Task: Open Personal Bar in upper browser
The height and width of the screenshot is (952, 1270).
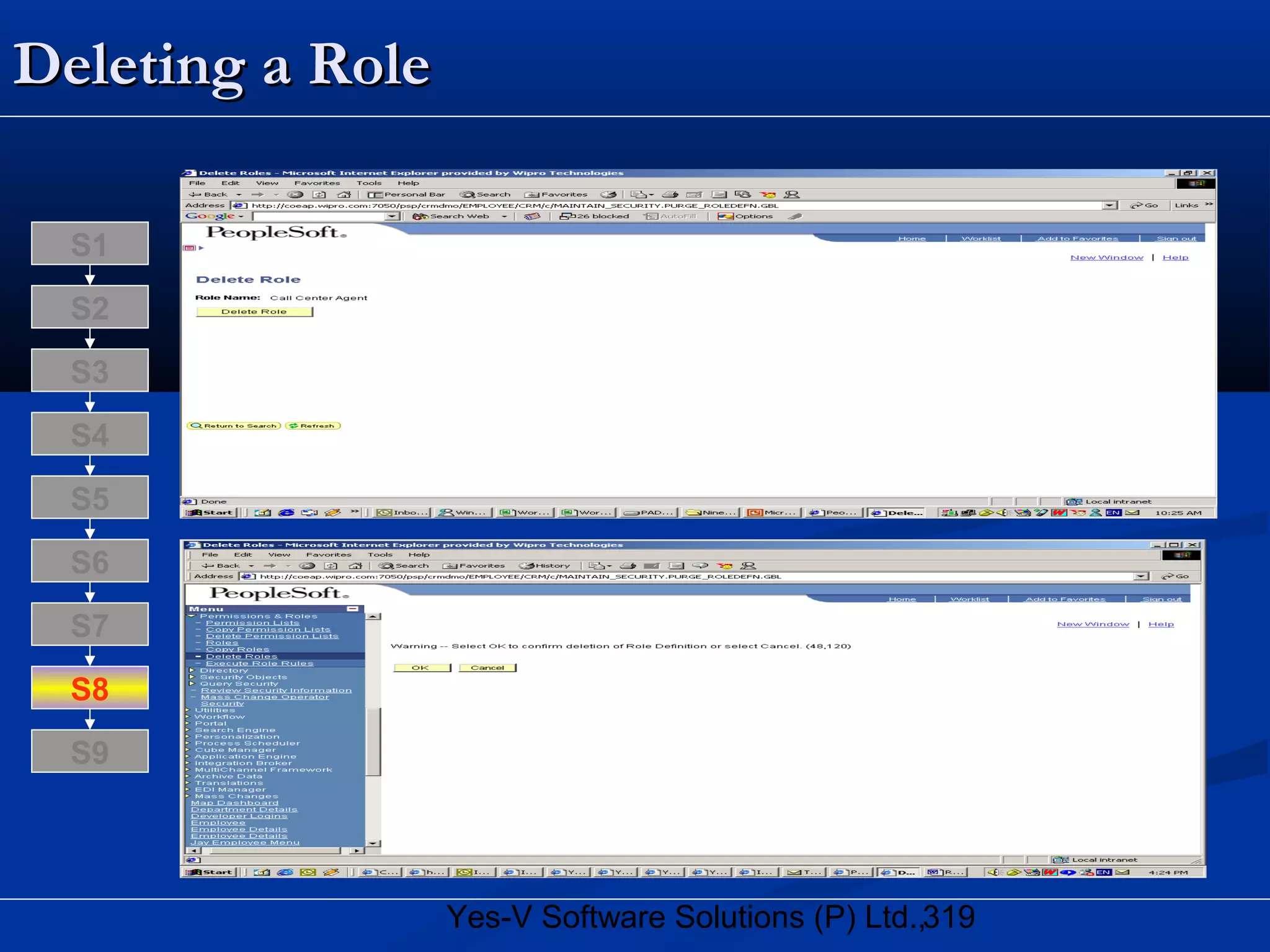Action: click(406, 195)
